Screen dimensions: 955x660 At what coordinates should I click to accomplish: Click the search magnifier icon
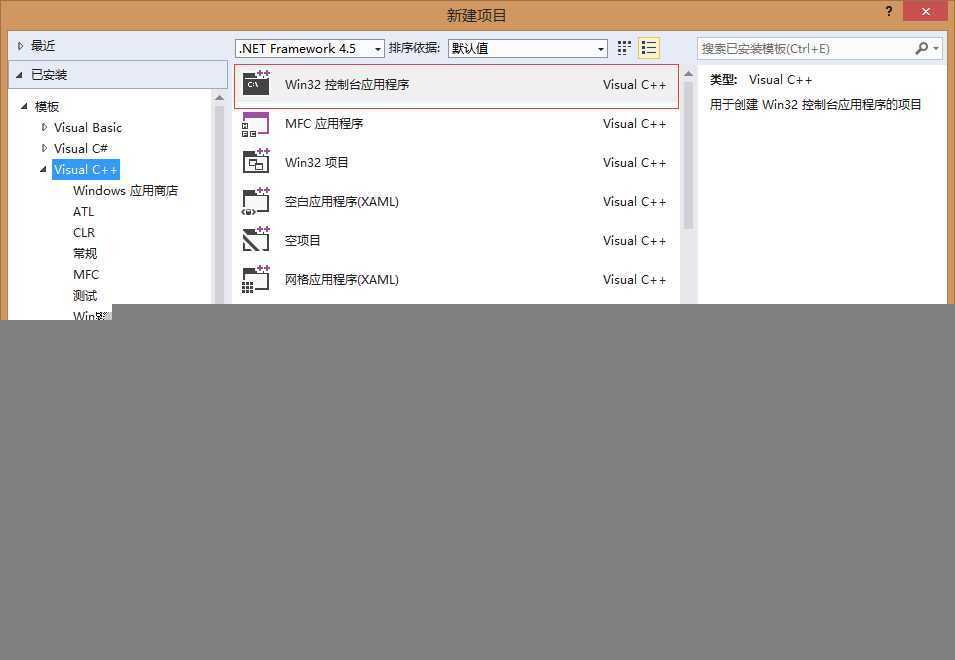[922, 48]
